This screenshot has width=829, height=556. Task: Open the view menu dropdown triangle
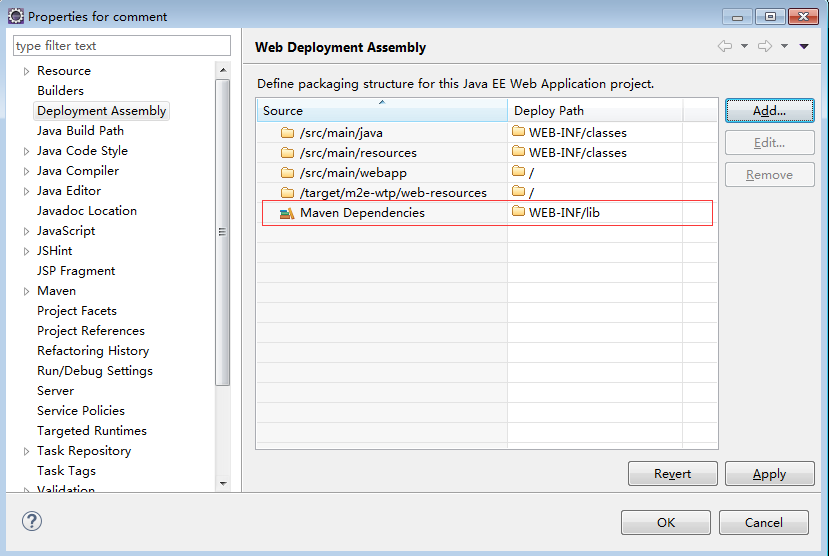(804, 47)
